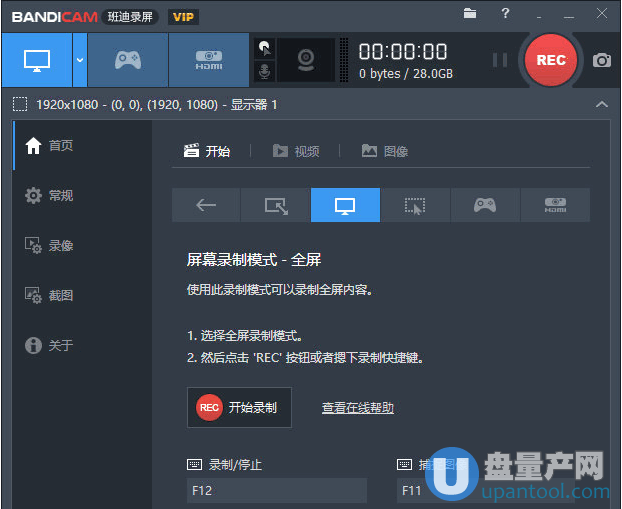Open the 查看在线帮助 link
Image resolution: width=622 pixels, height=509 pixels.
[357, 408]
